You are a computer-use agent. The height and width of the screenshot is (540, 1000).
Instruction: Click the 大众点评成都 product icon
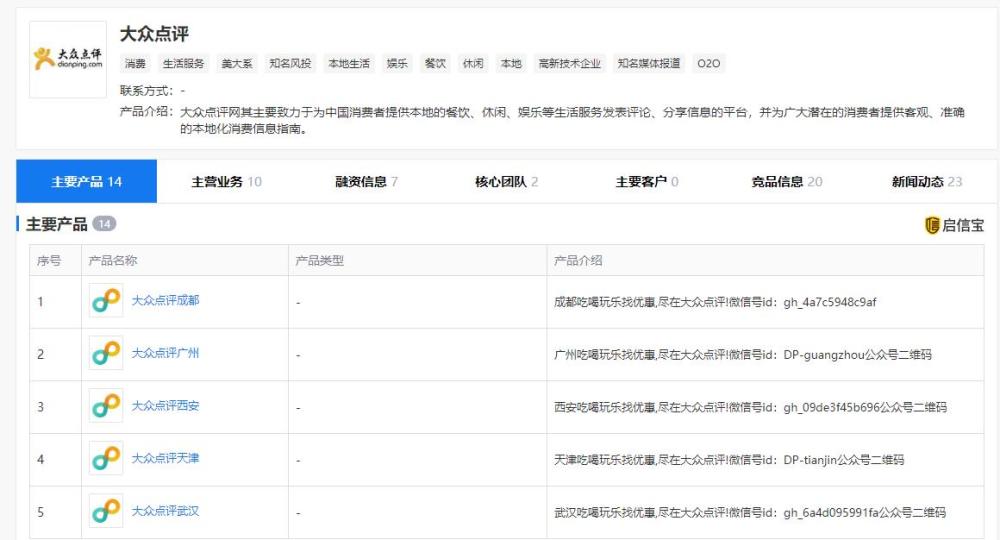[106, 300]
